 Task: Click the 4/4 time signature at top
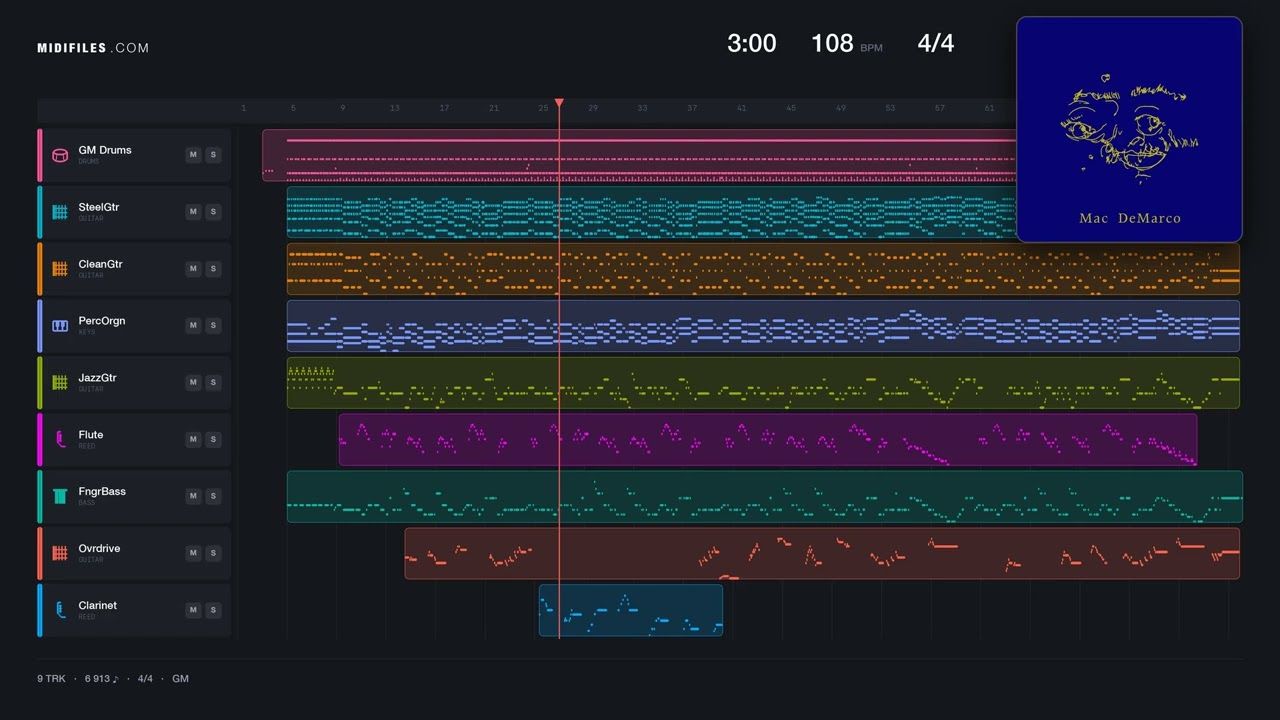[936, 43]
